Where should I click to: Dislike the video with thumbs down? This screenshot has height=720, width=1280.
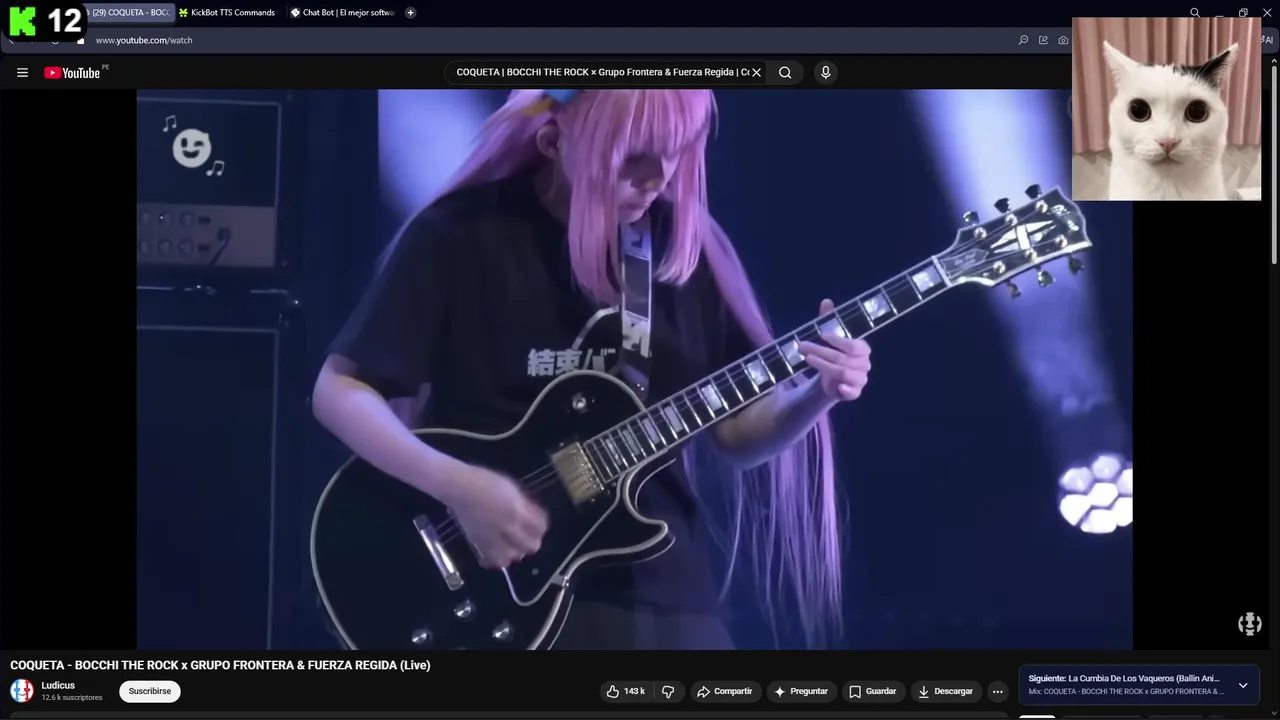[x=668, y=691]
